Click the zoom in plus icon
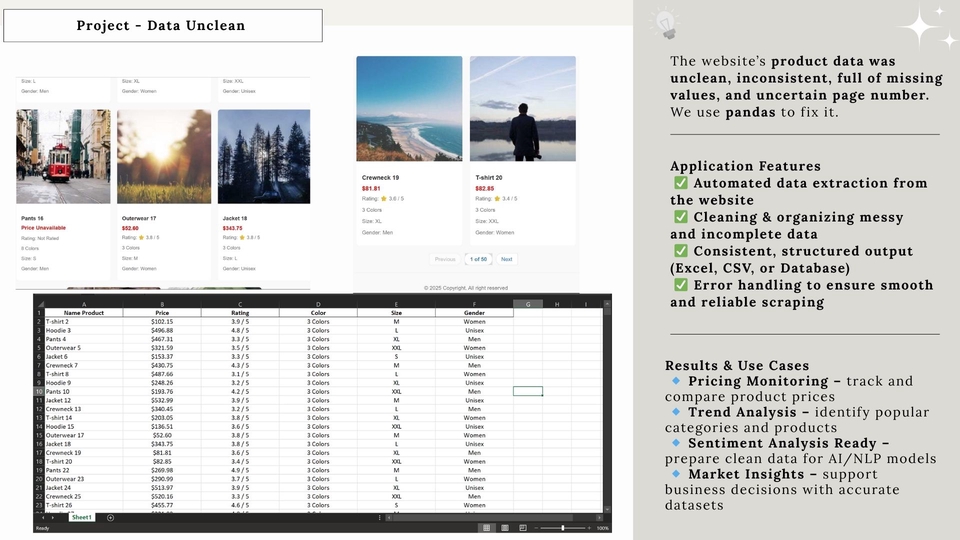 587,528
